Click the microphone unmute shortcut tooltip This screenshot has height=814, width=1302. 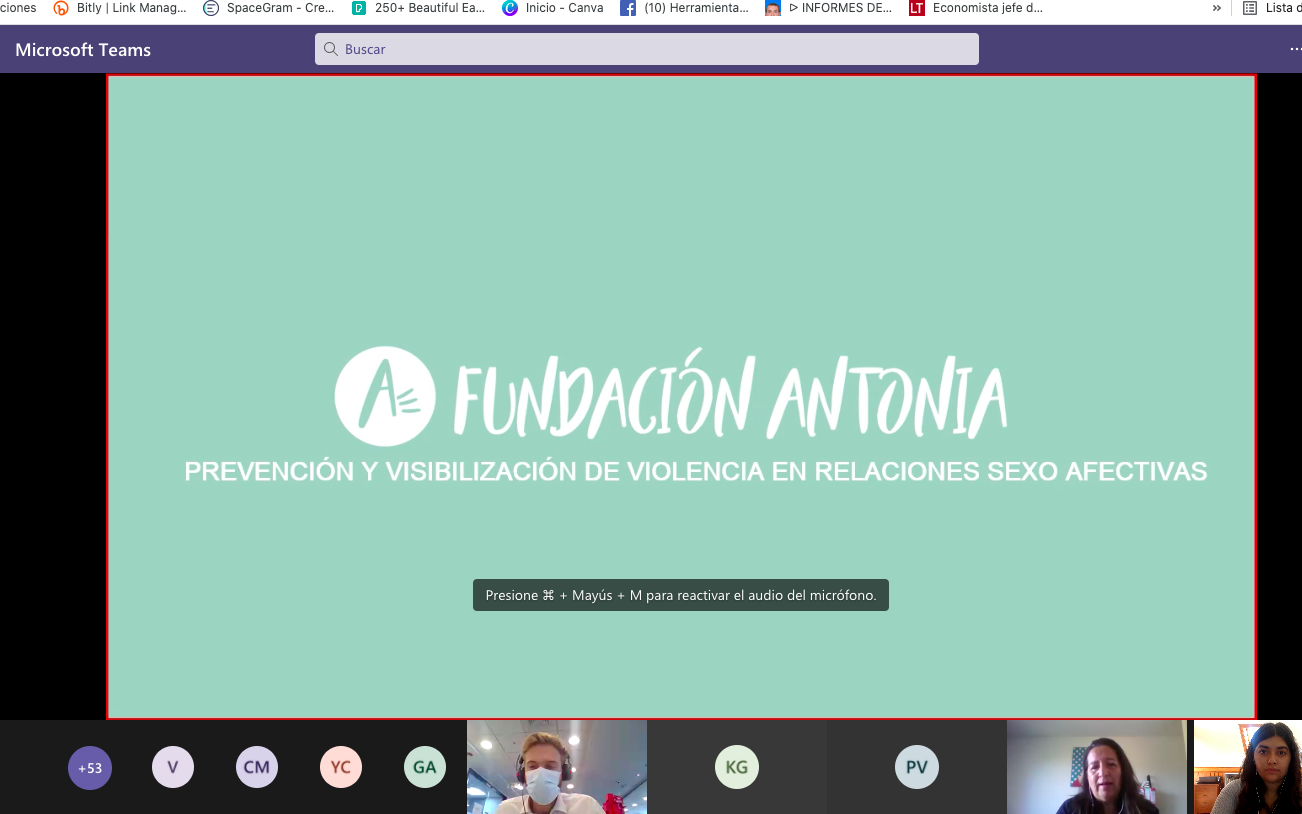coord(681,595)
